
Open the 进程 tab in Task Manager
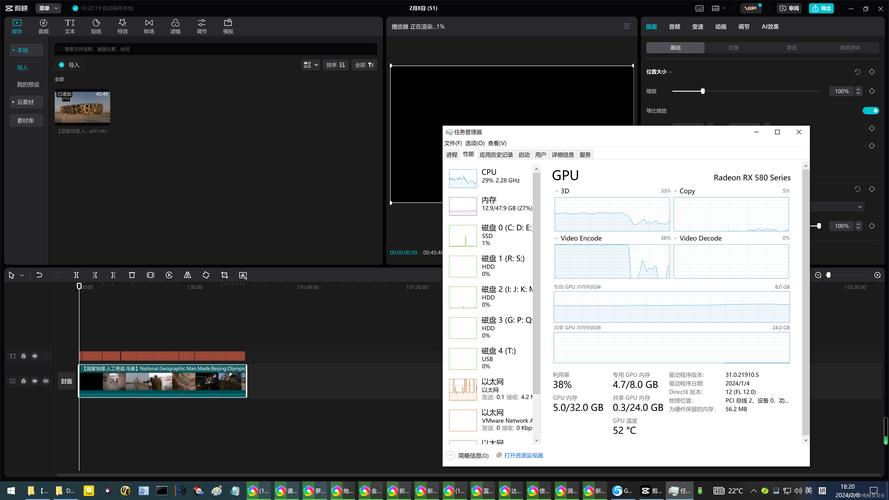tap(451, 155)
